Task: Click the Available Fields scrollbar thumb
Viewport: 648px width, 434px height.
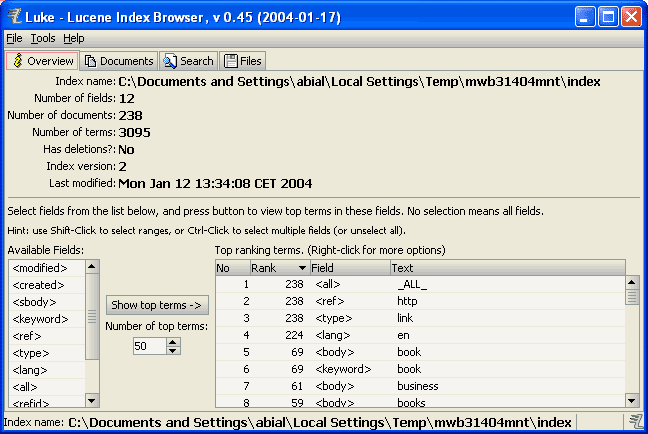Action: [92, 316]
